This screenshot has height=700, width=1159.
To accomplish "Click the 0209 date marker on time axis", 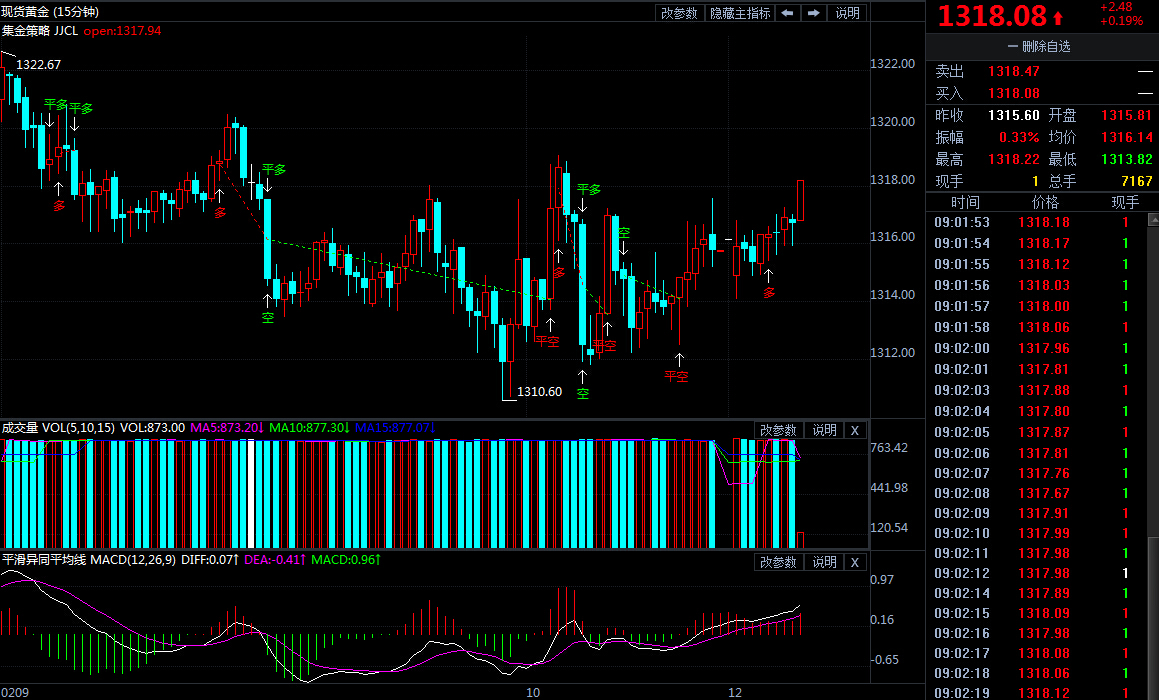I will (15, 693).
